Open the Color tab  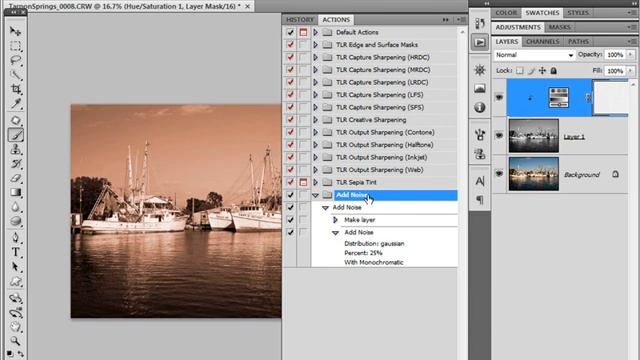[x=506, y=13]
